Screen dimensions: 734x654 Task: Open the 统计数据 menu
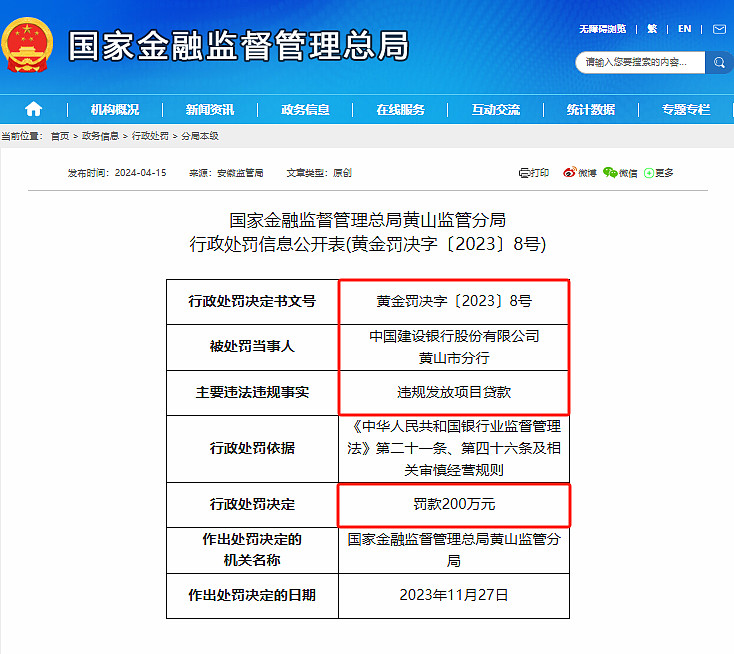click(591, 110)
